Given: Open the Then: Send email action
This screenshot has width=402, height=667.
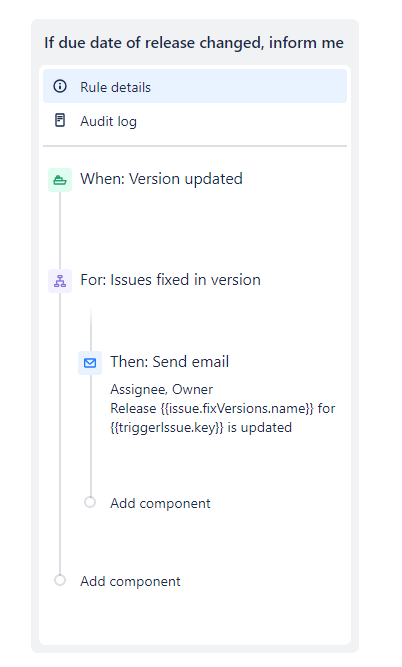Looking at the screenshot, I should click(170, 362).
